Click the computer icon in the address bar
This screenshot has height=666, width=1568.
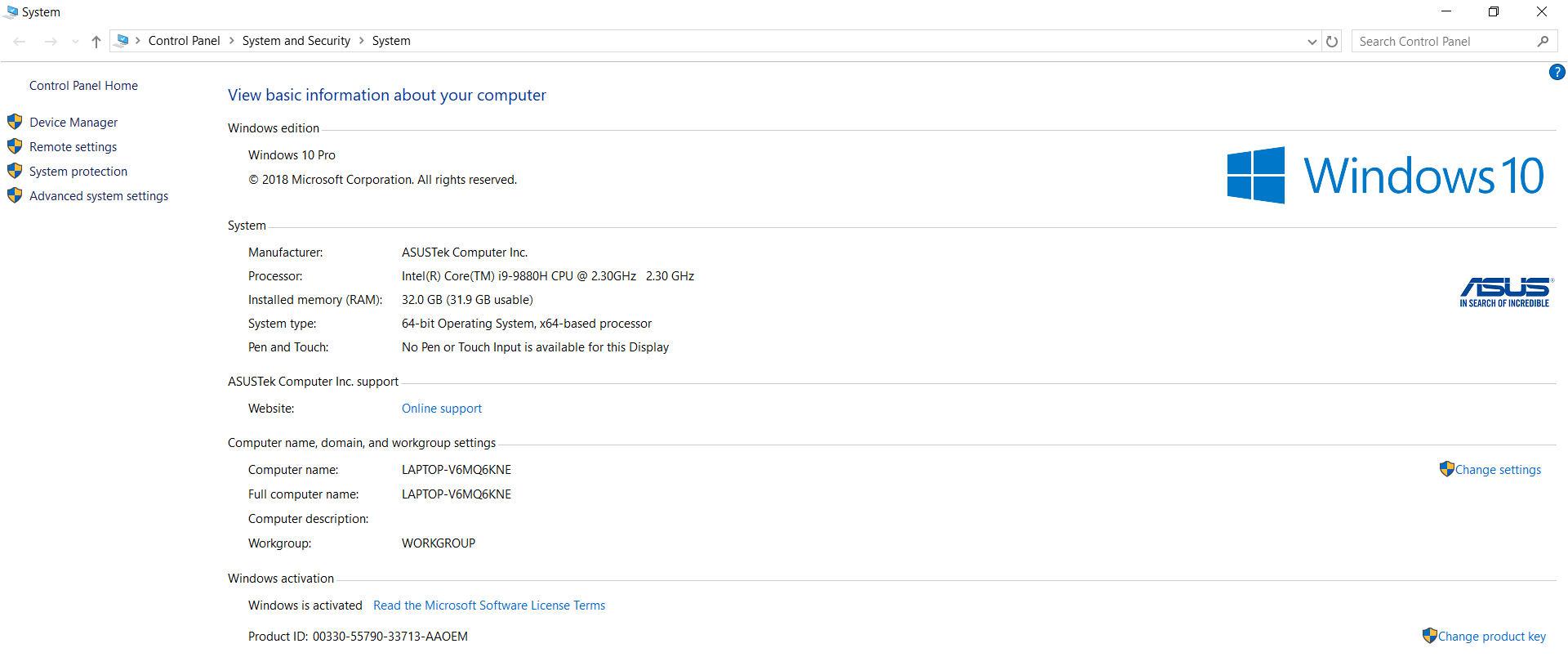click(122, 41)
